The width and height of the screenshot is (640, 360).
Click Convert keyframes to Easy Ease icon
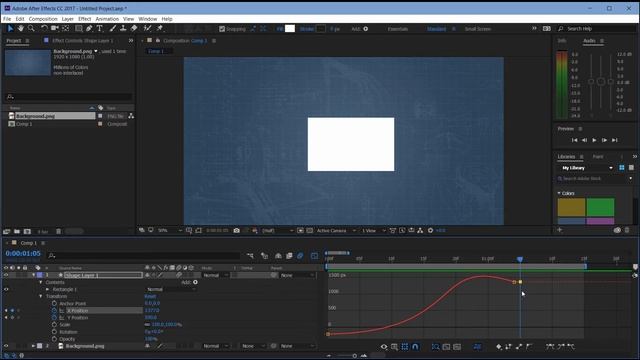pyautogui.click(x=550, y=347)
